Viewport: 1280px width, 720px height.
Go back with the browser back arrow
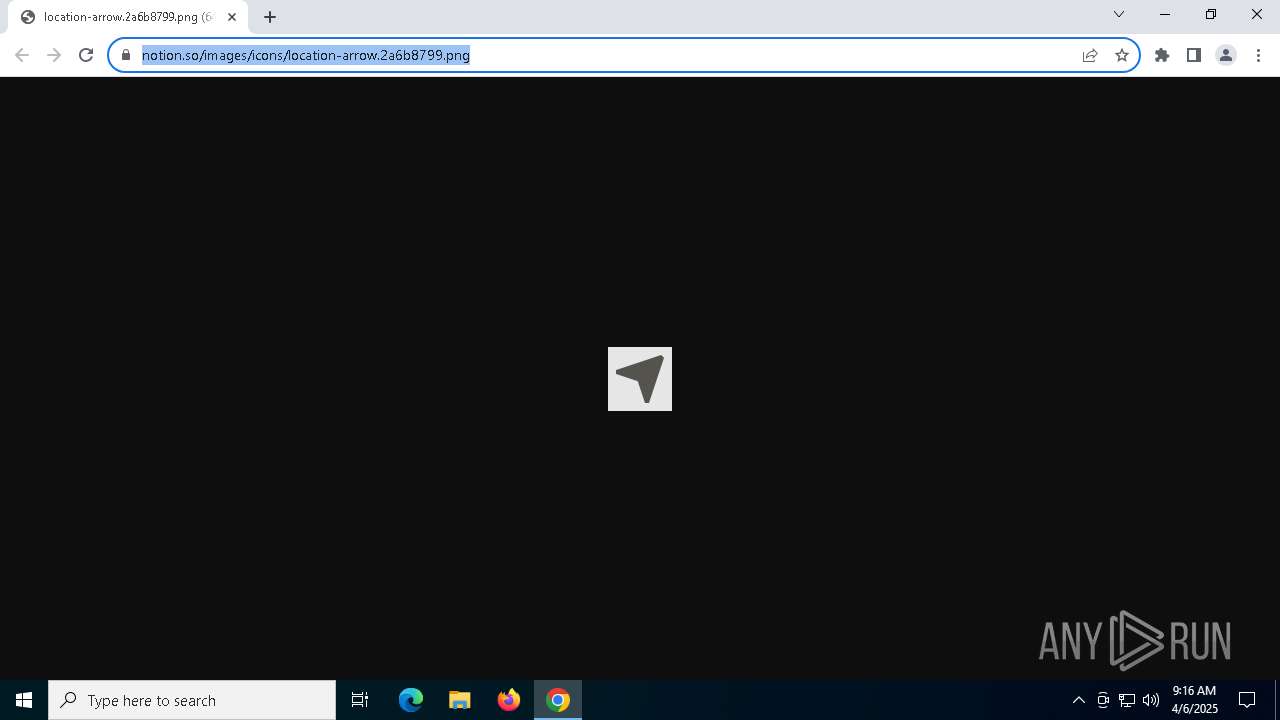22,55
